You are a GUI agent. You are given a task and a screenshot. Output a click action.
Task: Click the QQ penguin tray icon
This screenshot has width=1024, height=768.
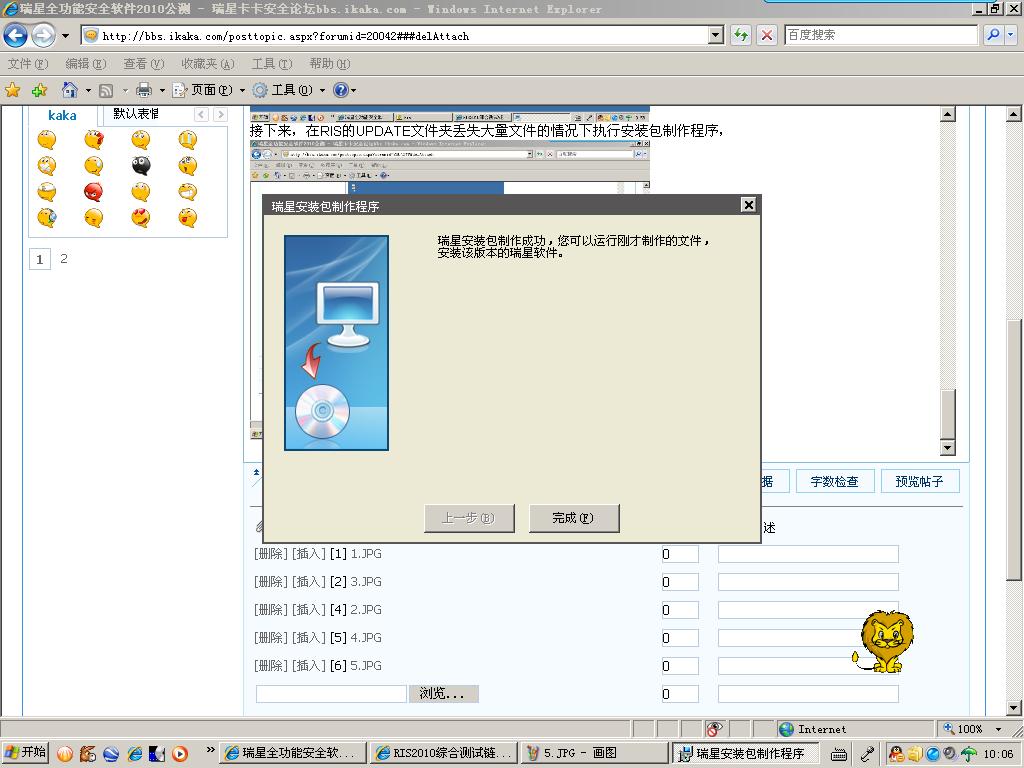point(896,754)
